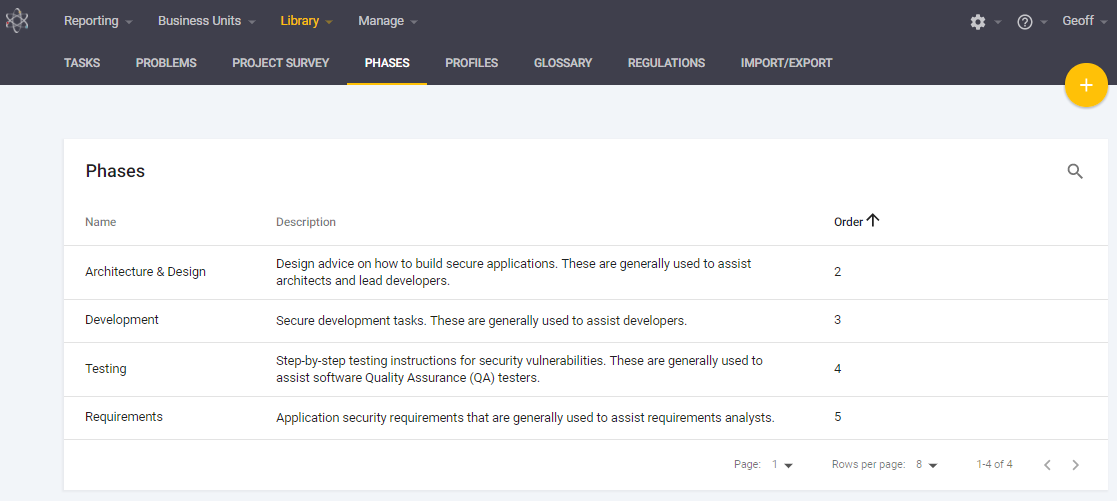Open the Manage menu

coord(388,21)
